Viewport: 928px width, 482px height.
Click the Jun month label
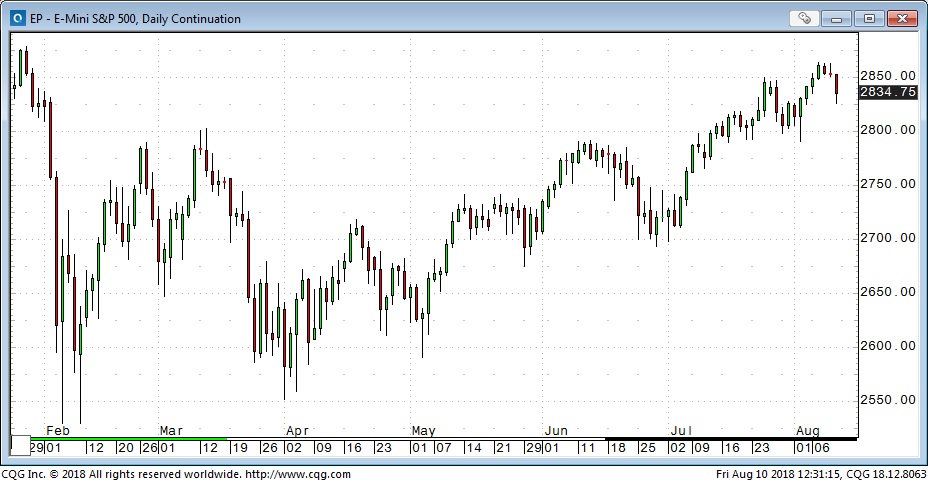556,430
